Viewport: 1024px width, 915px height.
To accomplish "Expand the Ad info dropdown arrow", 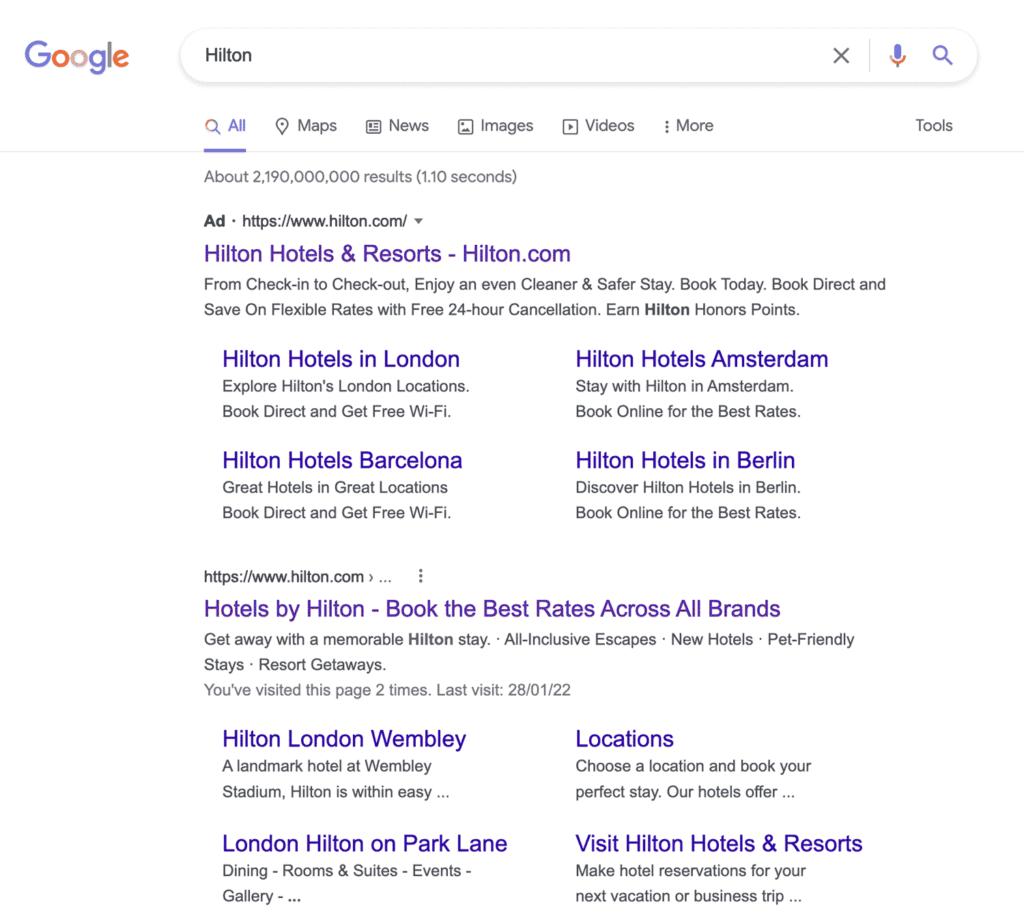I will coord(418,220).
